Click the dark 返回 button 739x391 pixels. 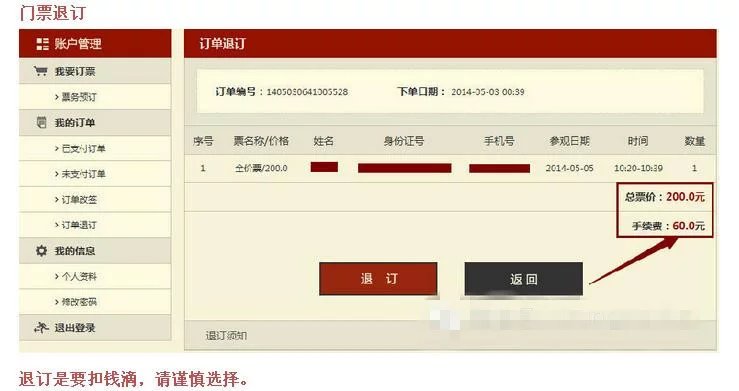(523, 279)
